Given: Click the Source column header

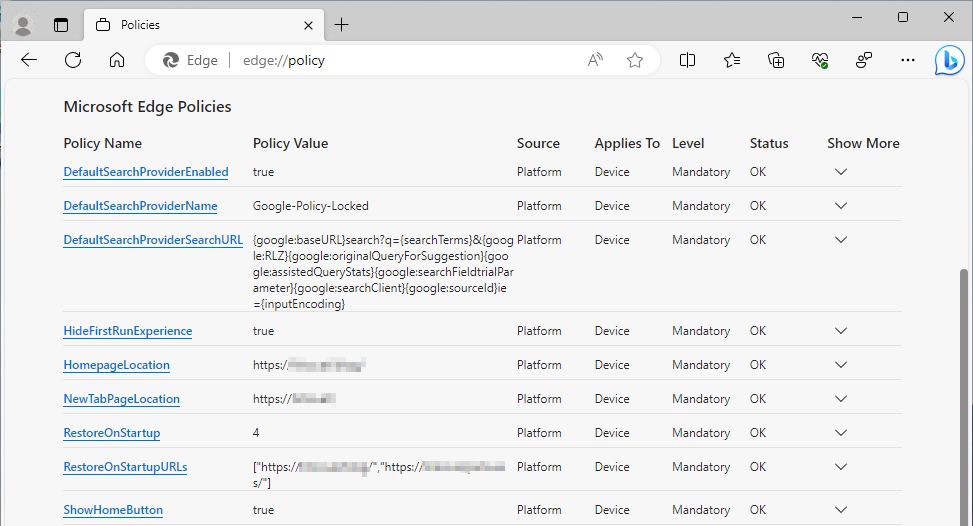Looking at the screenshot, I should (538, 143).
